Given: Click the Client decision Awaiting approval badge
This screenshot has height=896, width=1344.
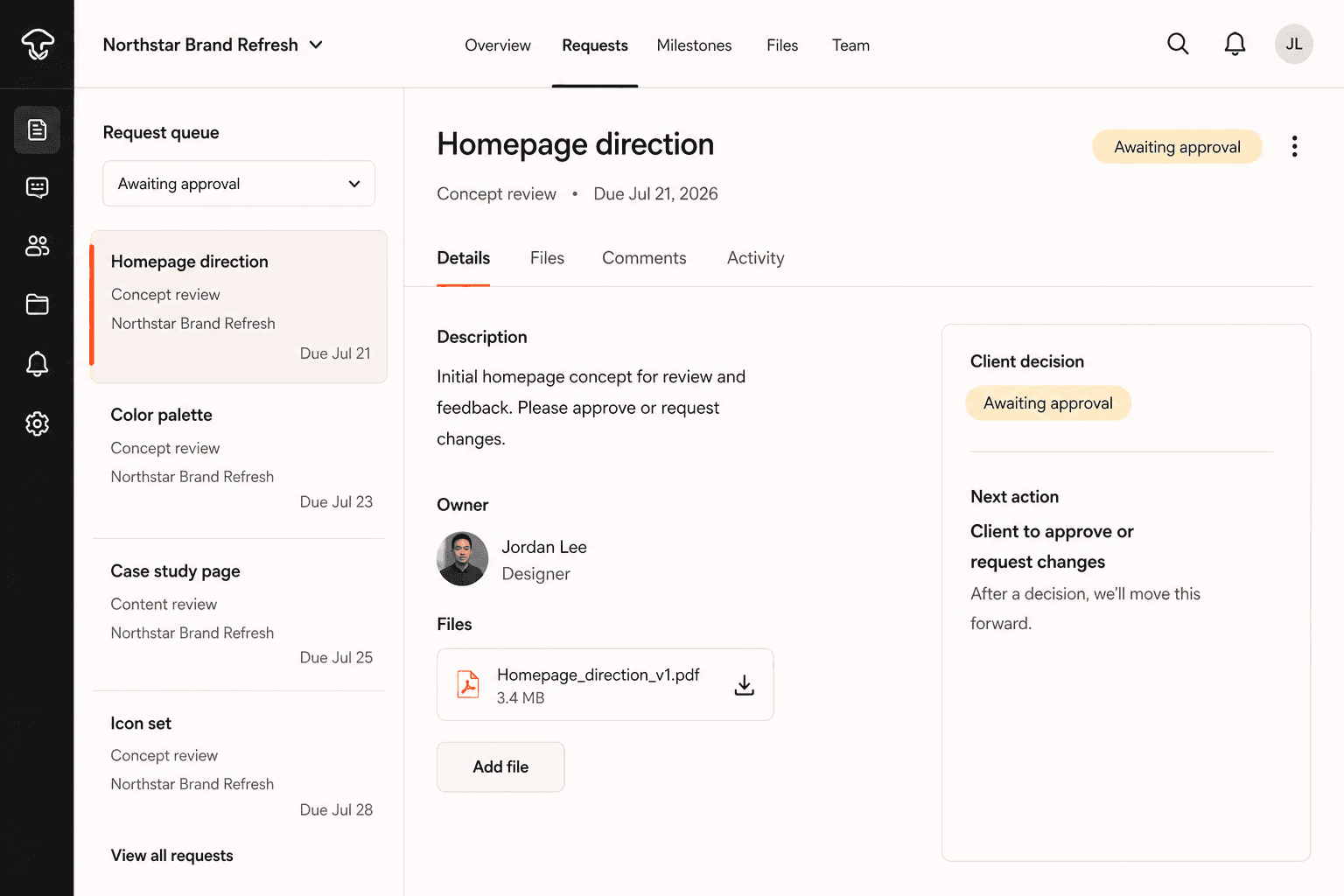Looking at the screenshot, I should coord(1048,403).
